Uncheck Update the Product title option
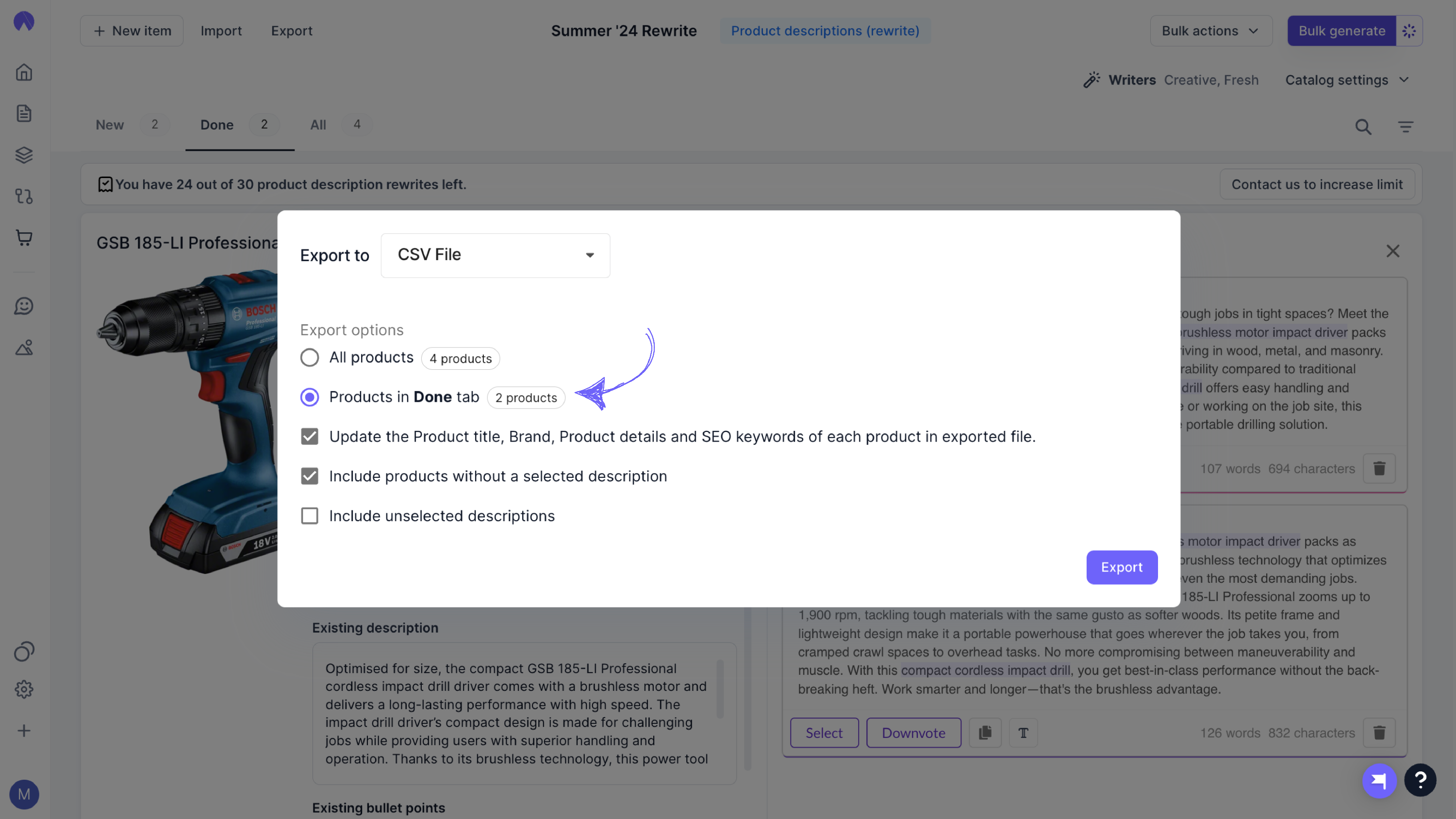Screen dimensions: 1456x819 tap(309, 436)
